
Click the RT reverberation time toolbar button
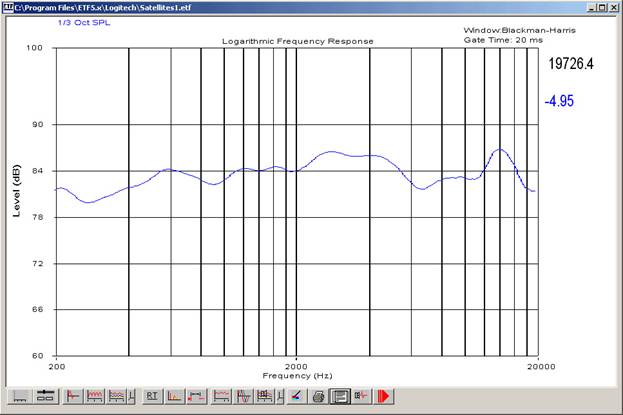[153, 396]
